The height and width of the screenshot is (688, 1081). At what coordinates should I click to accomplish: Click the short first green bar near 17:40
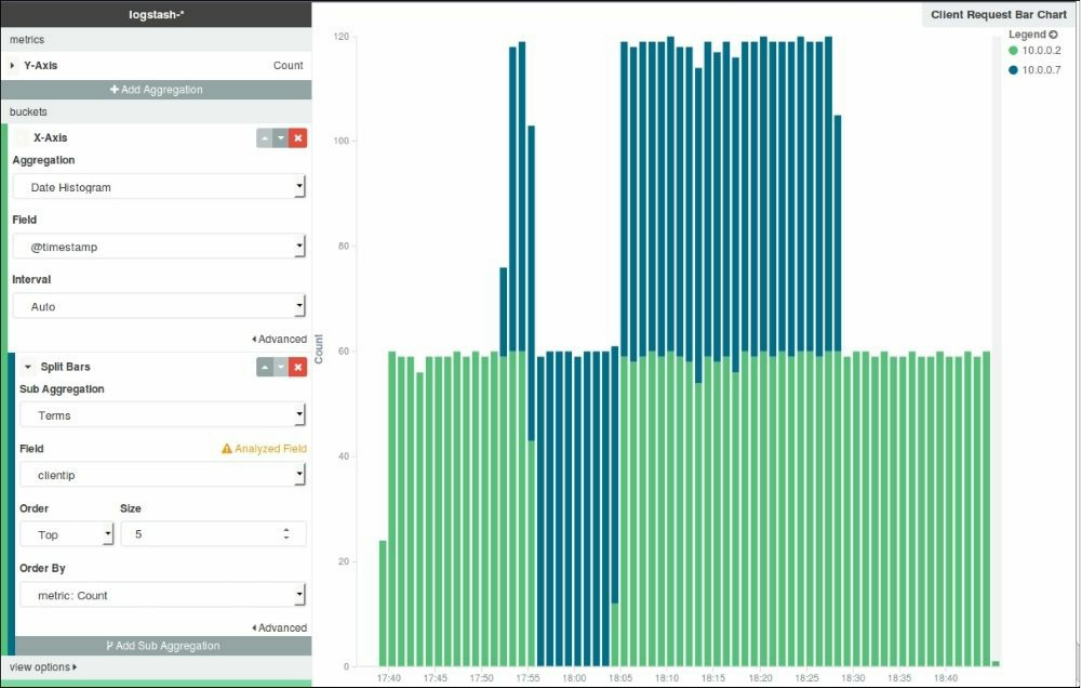(x=383, y=603)
